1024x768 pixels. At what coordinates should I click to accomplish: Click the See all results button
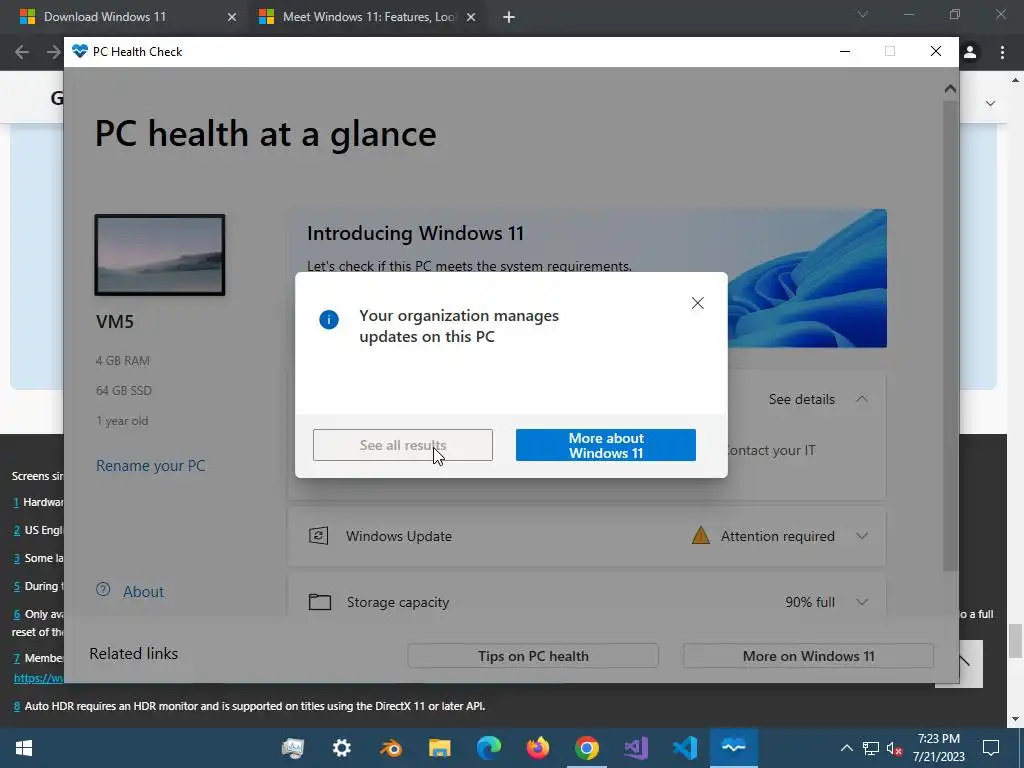tap(403, 445)
